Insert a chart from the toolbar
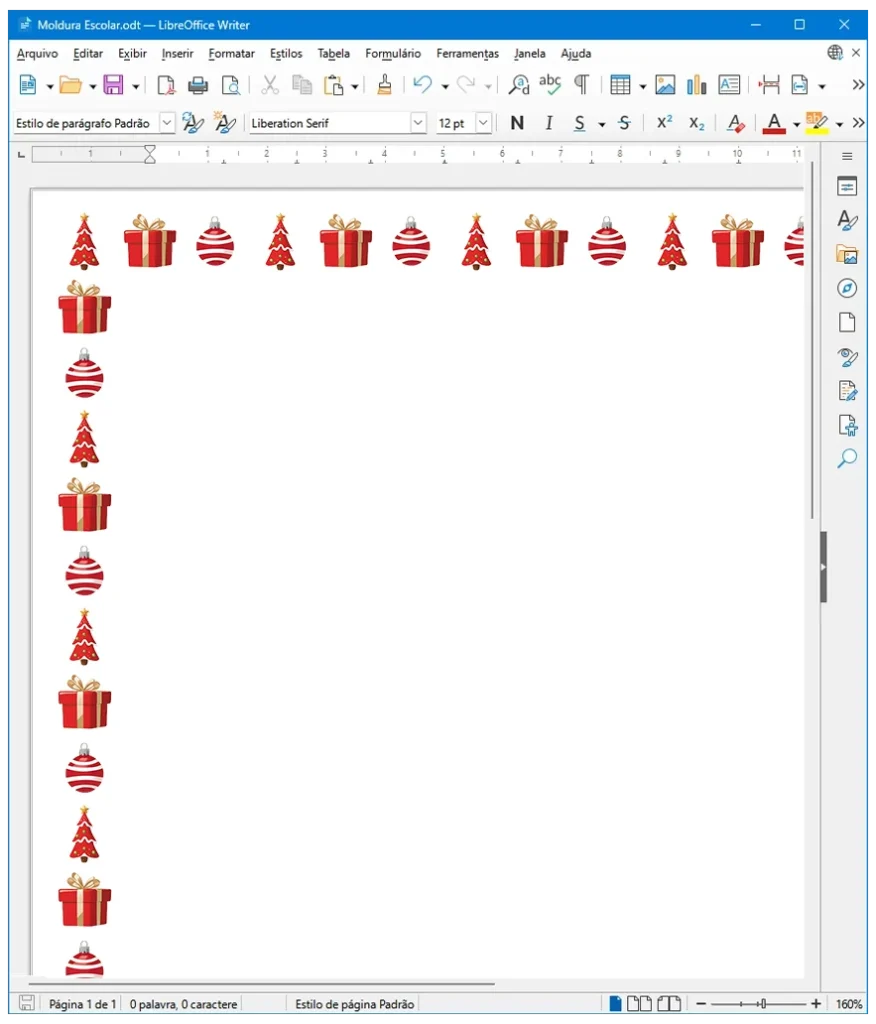 click(697, 86)
